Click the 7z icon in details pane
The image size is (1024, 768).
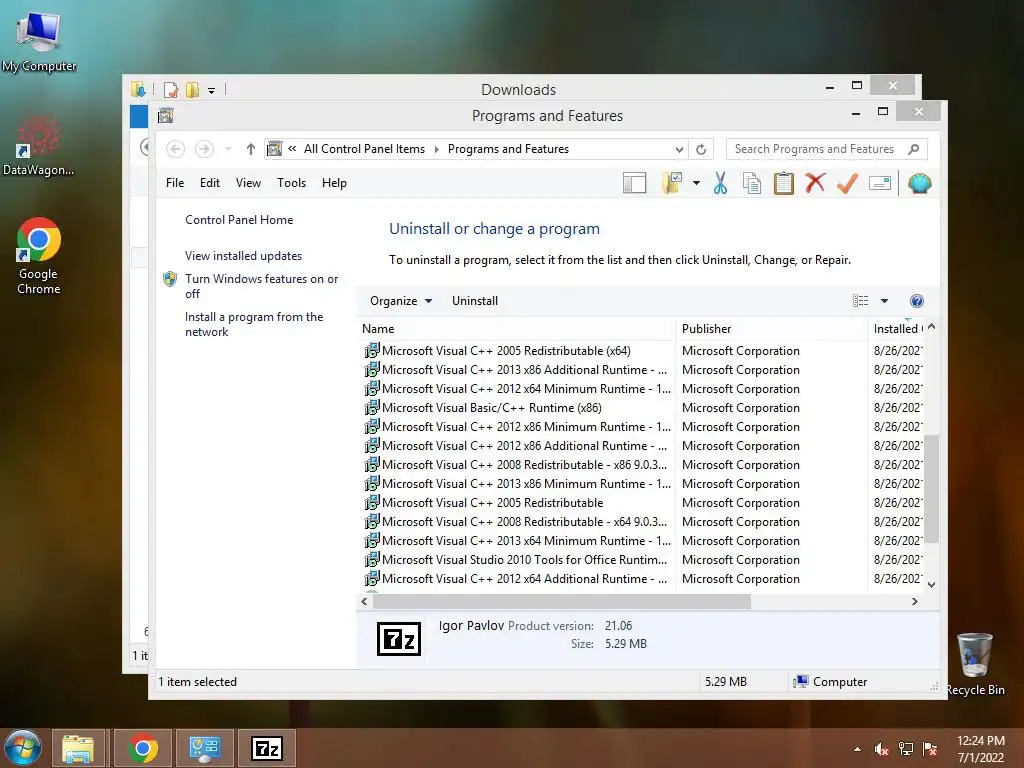click(x=399, y=639)
